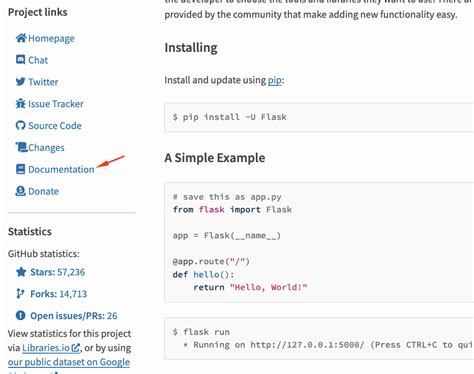The width and height of the screenshot is (474, 374).
Task: Open our public dataset on Google link
Action: point(69,362)
